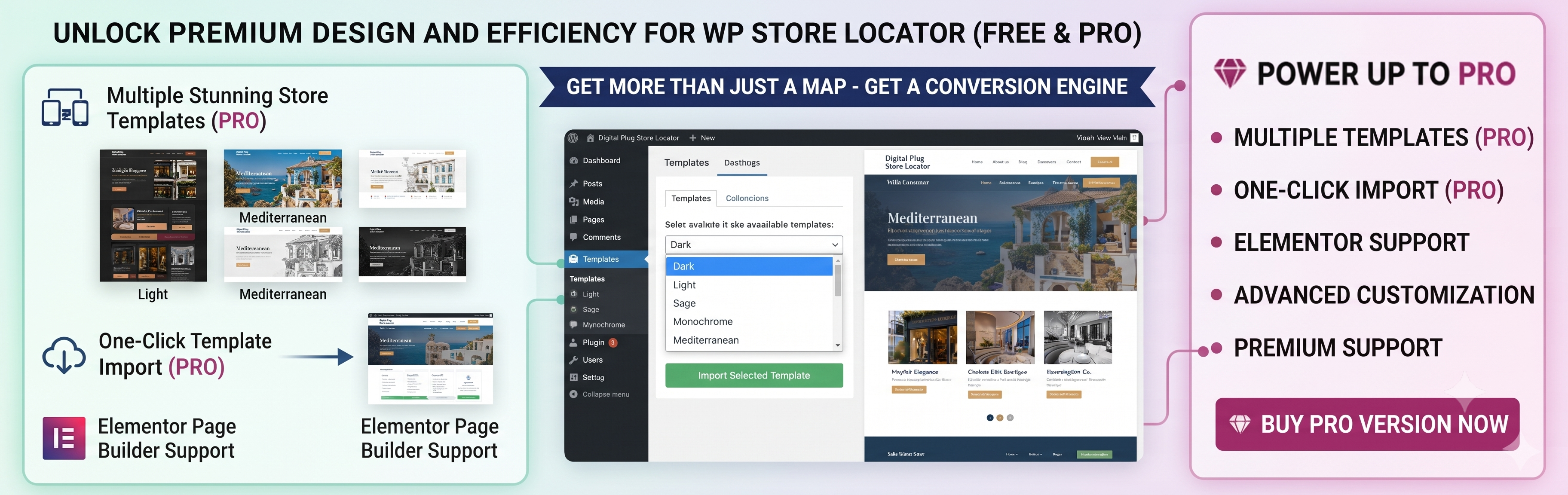Click the orange button under Mayfair Elegance
This screenshot has height=495, width=1568.
pyautogui.click(x=909, y=389)
